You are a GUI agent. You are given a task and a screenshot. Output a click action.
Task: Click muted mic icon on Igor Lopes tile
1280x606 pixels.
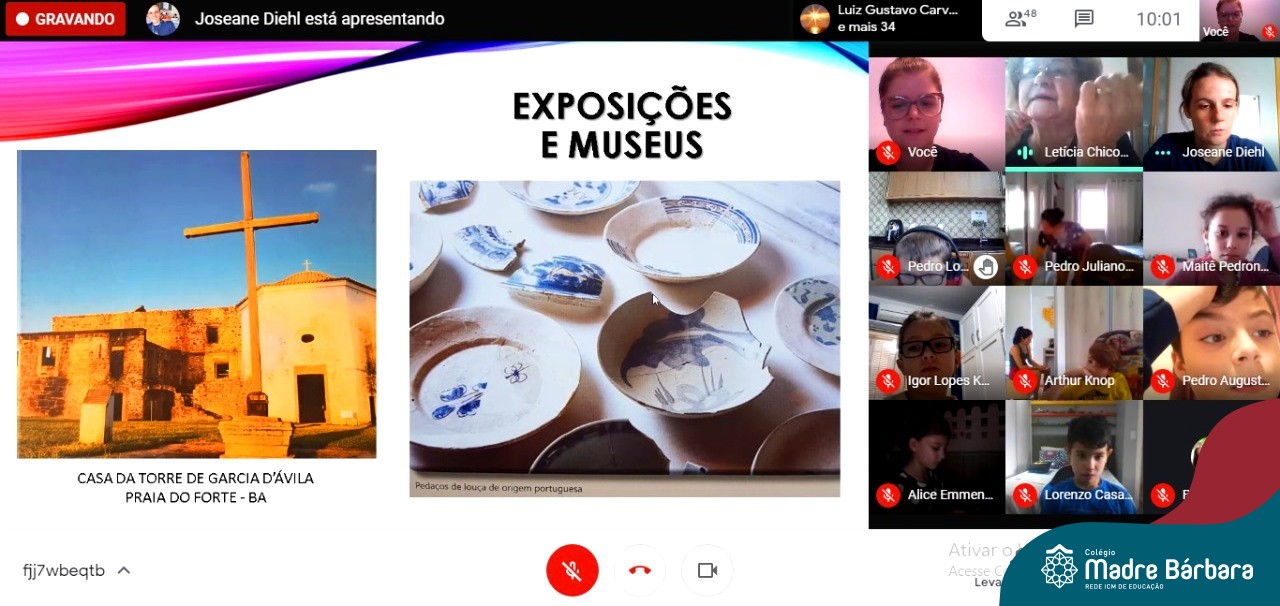pyautogui.click(x=887, y=381)
